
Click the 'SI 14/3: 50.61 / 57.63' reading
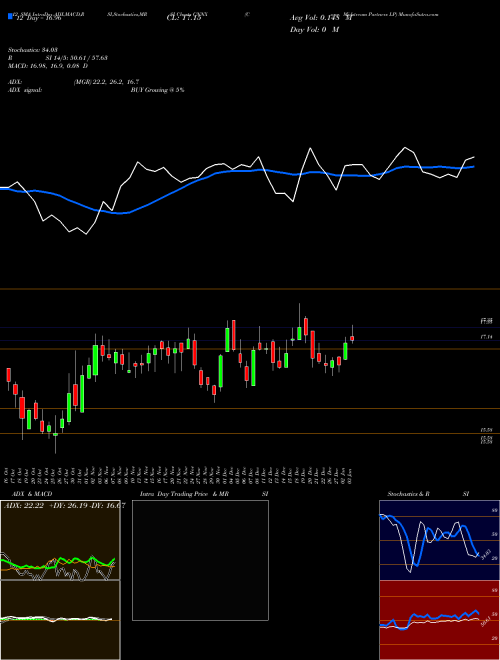pyautogui.click(x=77, y=58)
